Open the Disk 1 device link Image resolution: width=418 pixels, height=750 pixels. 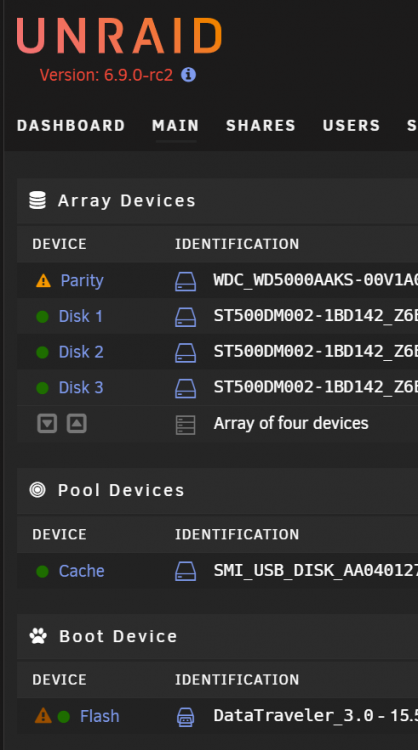click(80, 316)
